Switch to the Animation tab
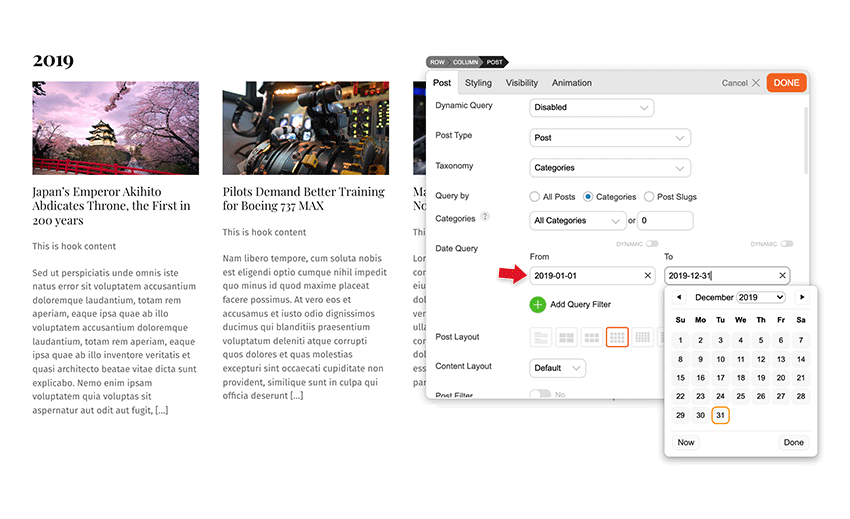The width and height of the screenshot is (850, 519). click(571, 83)
